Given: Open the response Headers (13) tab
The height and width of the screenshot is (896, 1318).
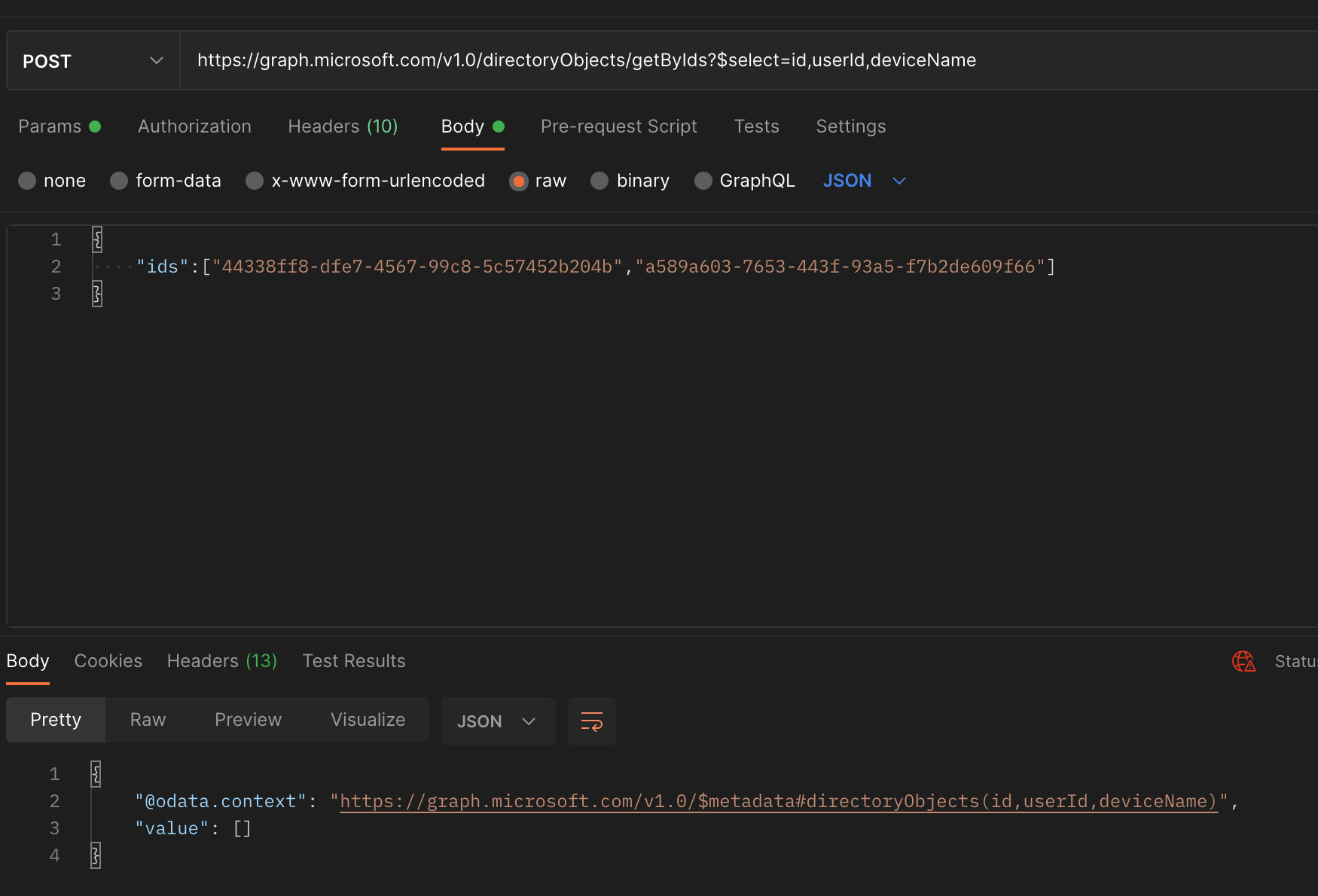Looking at the screenshot, I should [x=222, y=661].
